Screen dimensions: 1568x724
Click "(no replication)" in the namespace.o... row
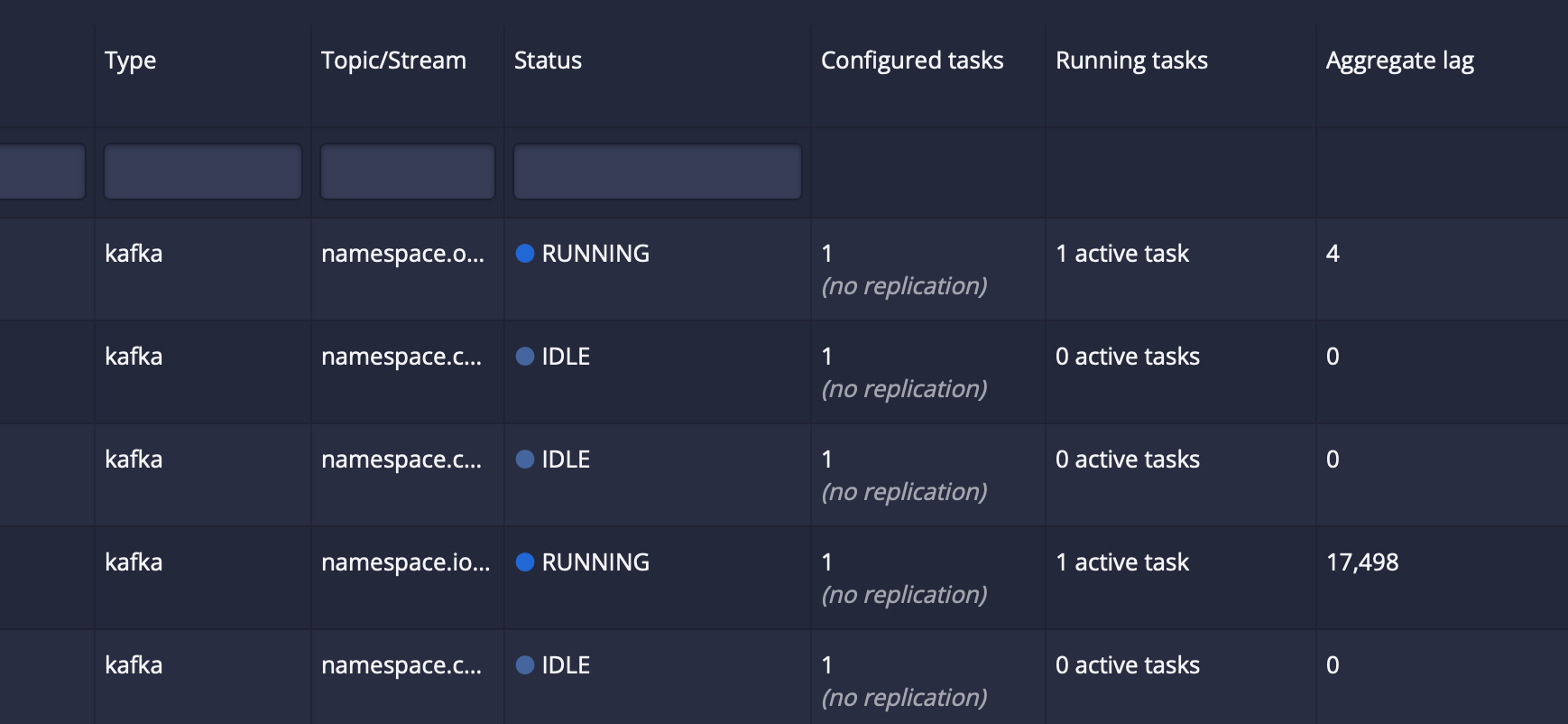pyautogui.click(x=904, y=286)
